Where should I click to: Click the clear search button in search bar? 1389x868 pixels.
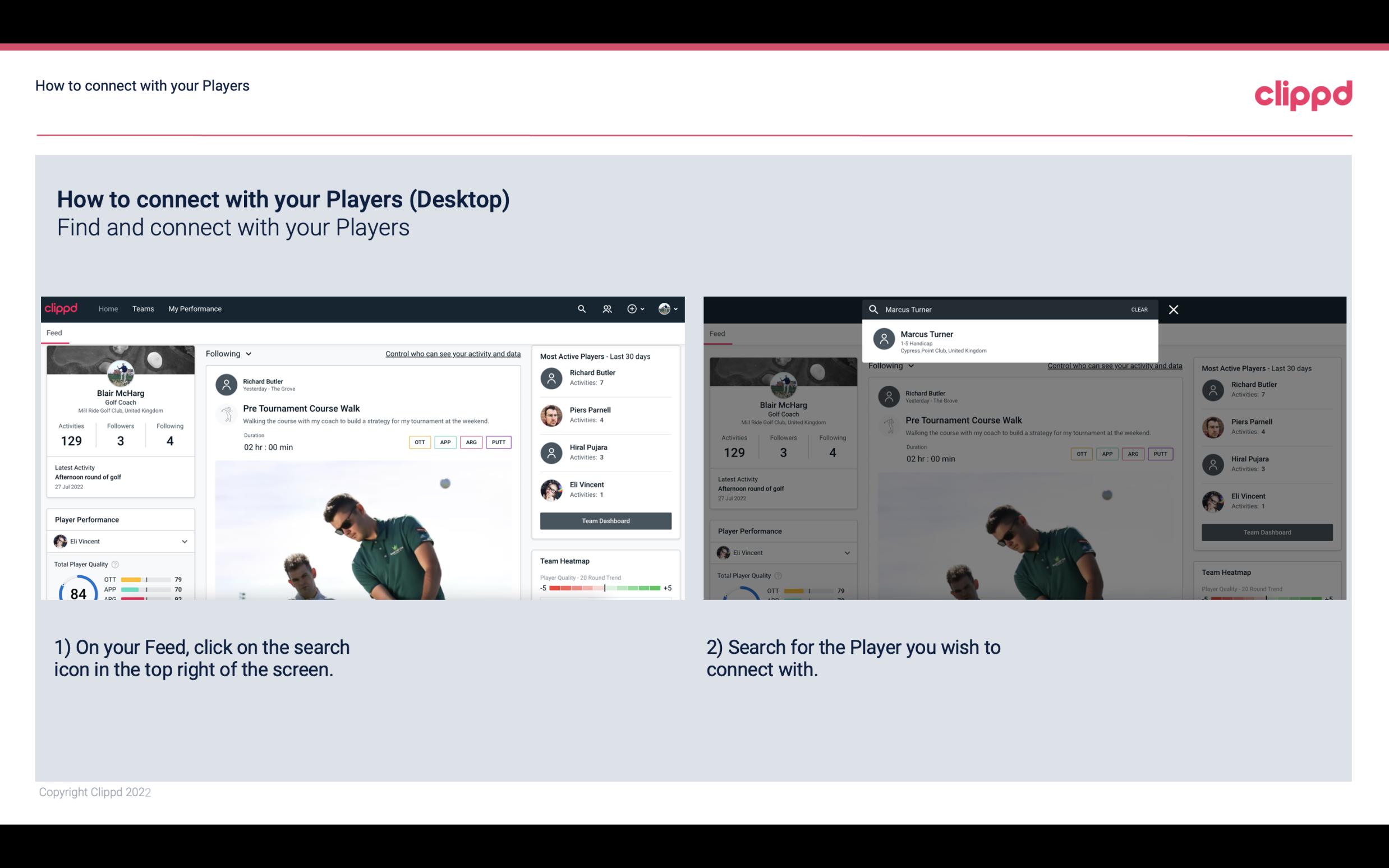click(1139, 309)
